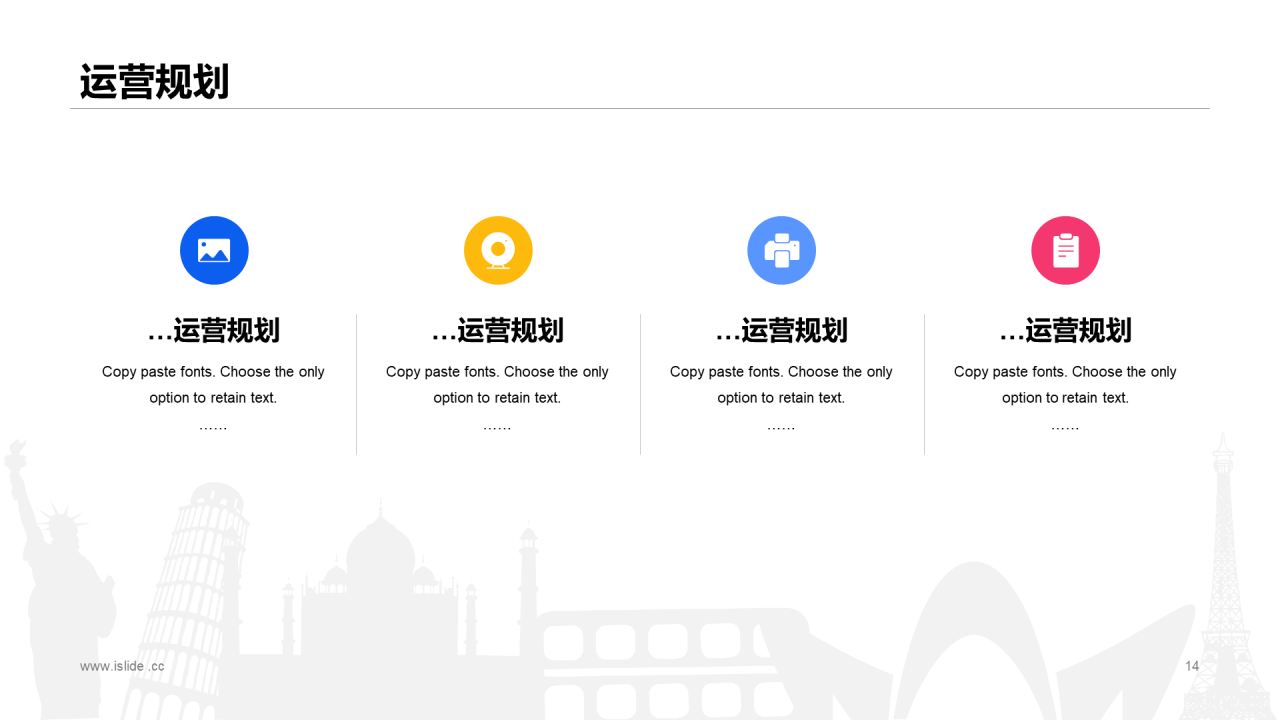Viewport: 1280px width, 720px height.
Task: Click the heading below the webcam icon
Action: point(498,330)
